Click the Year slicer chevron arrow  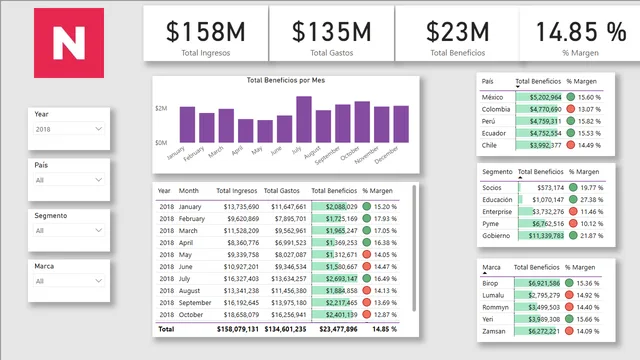point(98,129)
